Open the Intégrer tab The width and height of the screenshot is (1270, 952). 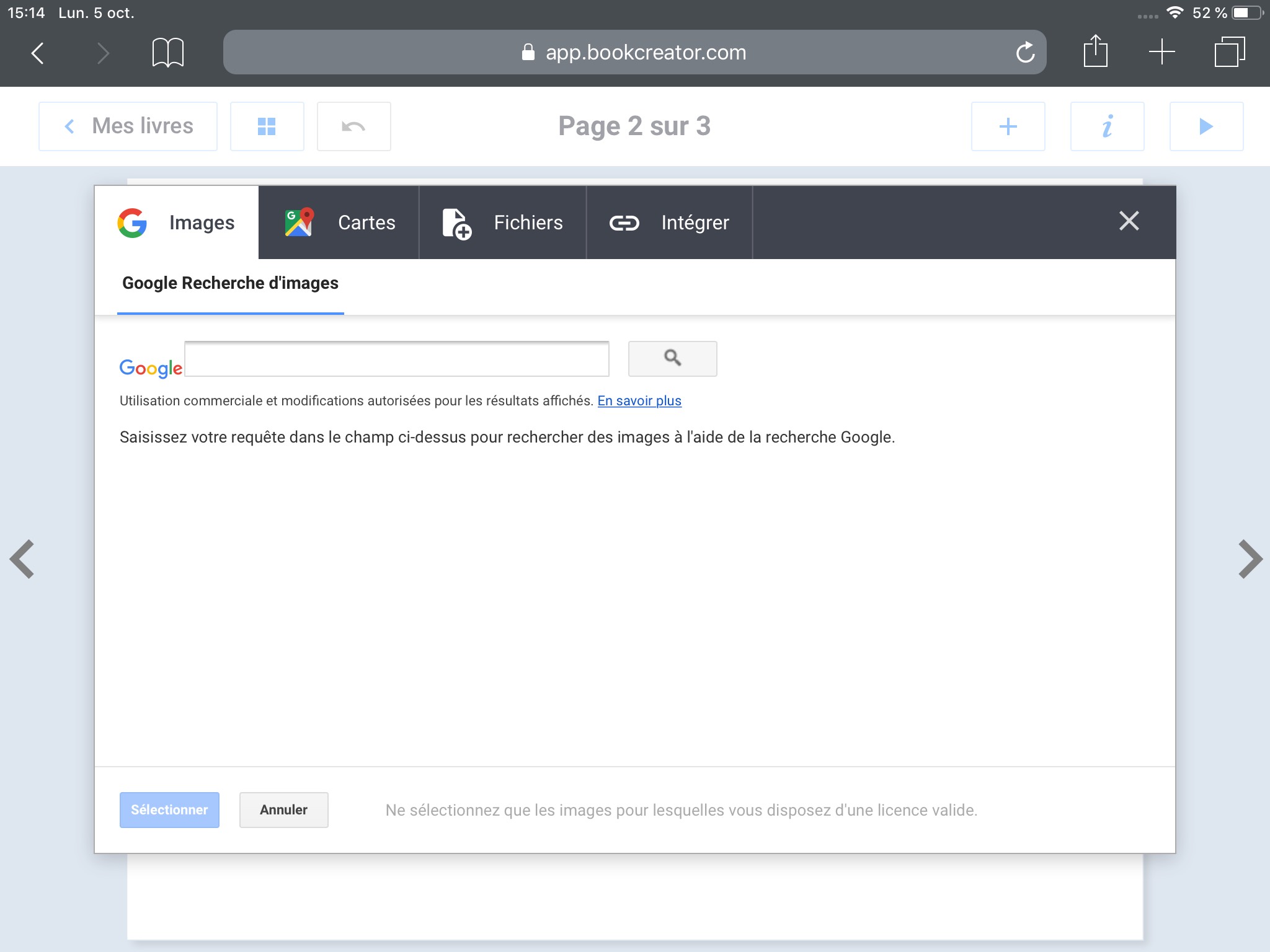click(x=669, y=223)
